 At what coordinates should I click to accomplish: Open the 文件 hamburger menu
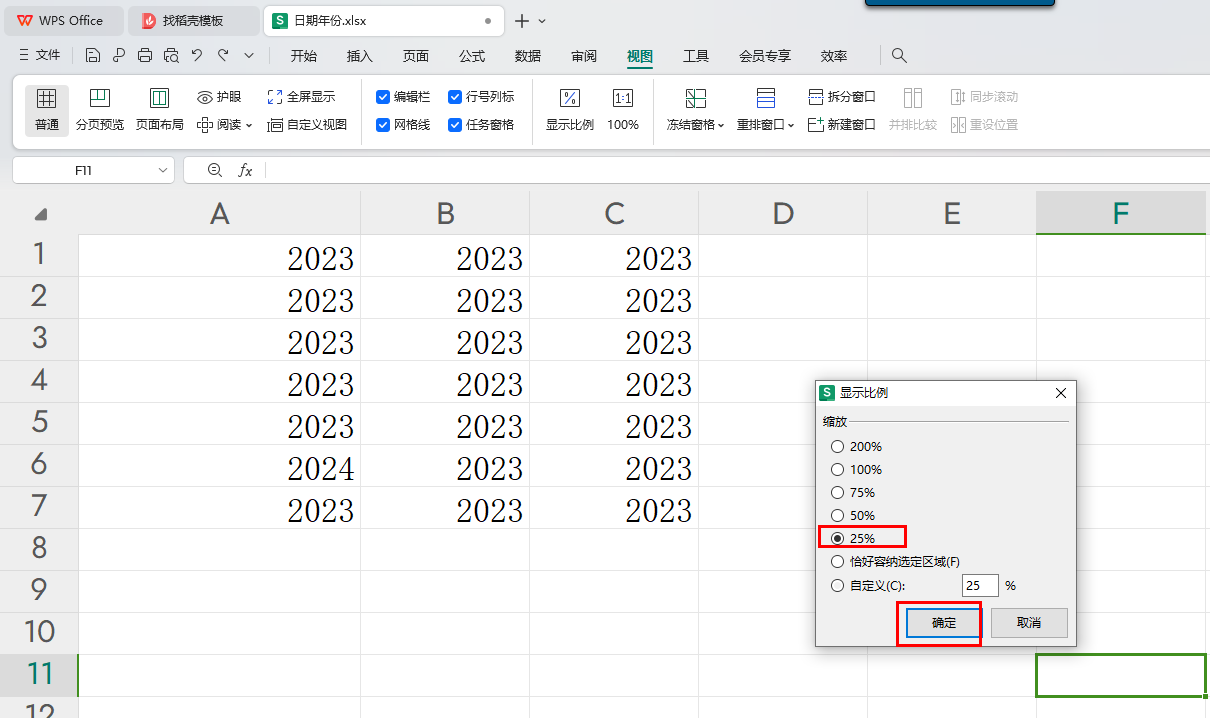click(40, 55)
